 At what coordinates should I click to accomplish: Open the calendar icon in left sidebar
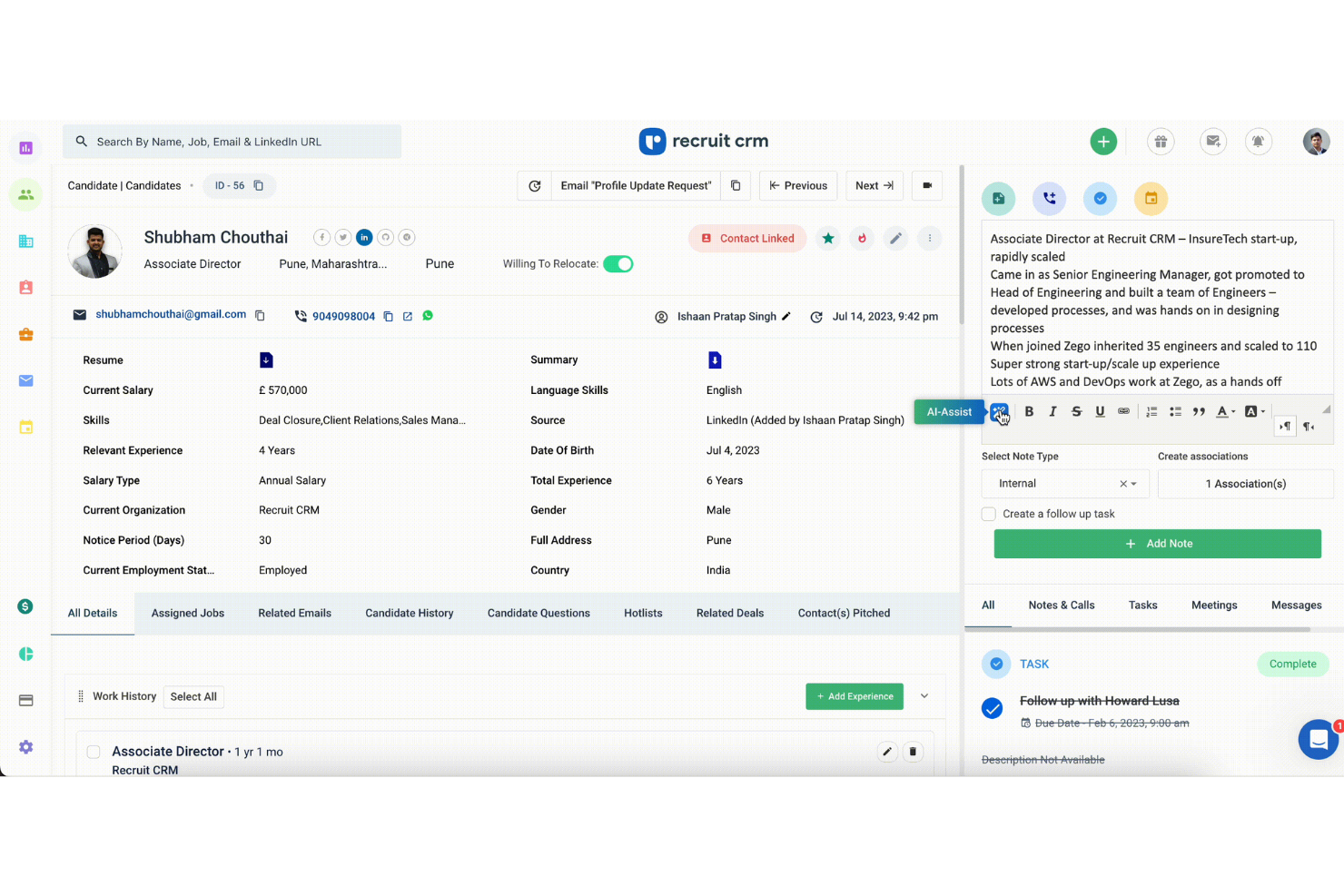[x=25, y=427]
